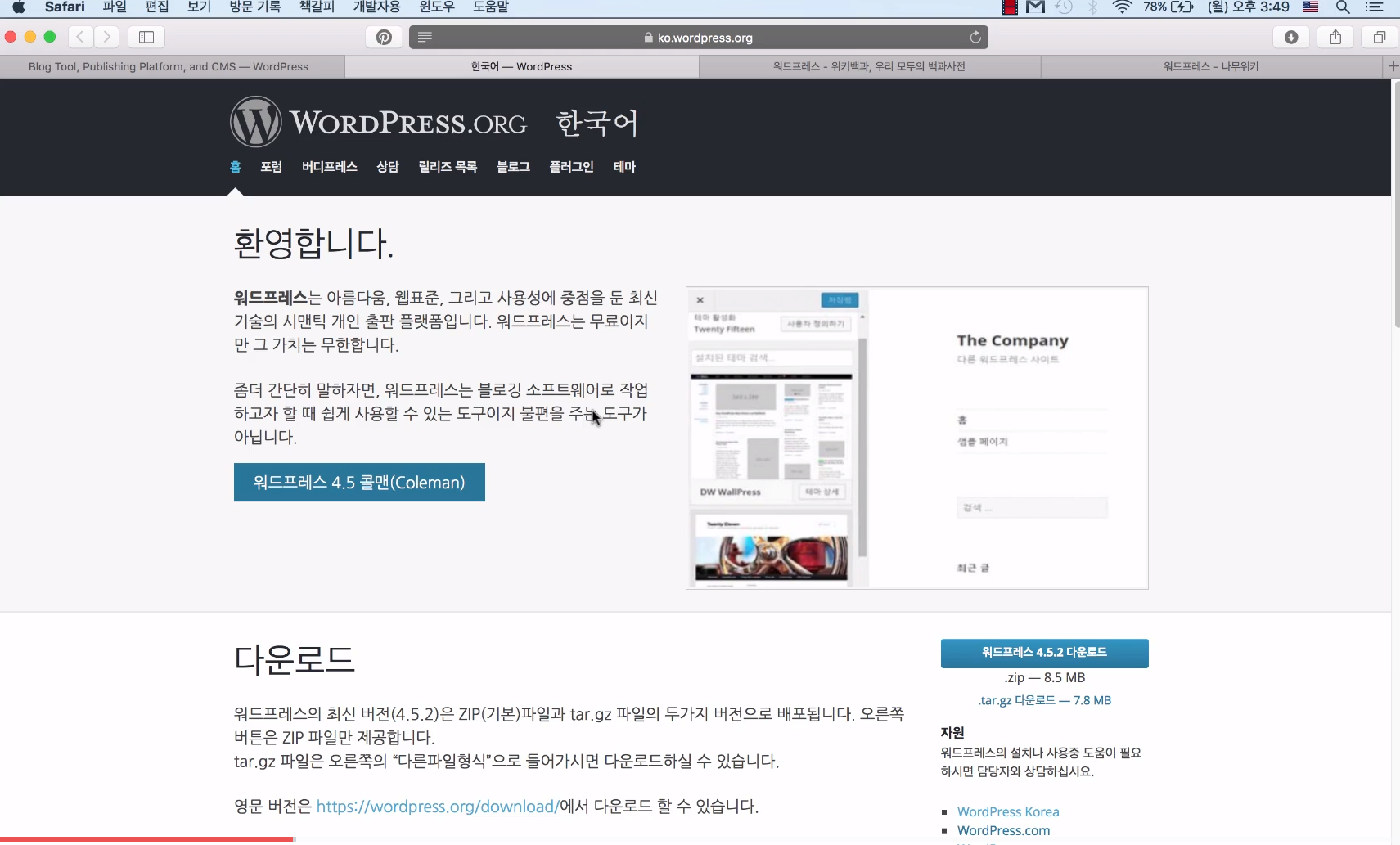Open Reader view icon in address bar

(425, 37)
